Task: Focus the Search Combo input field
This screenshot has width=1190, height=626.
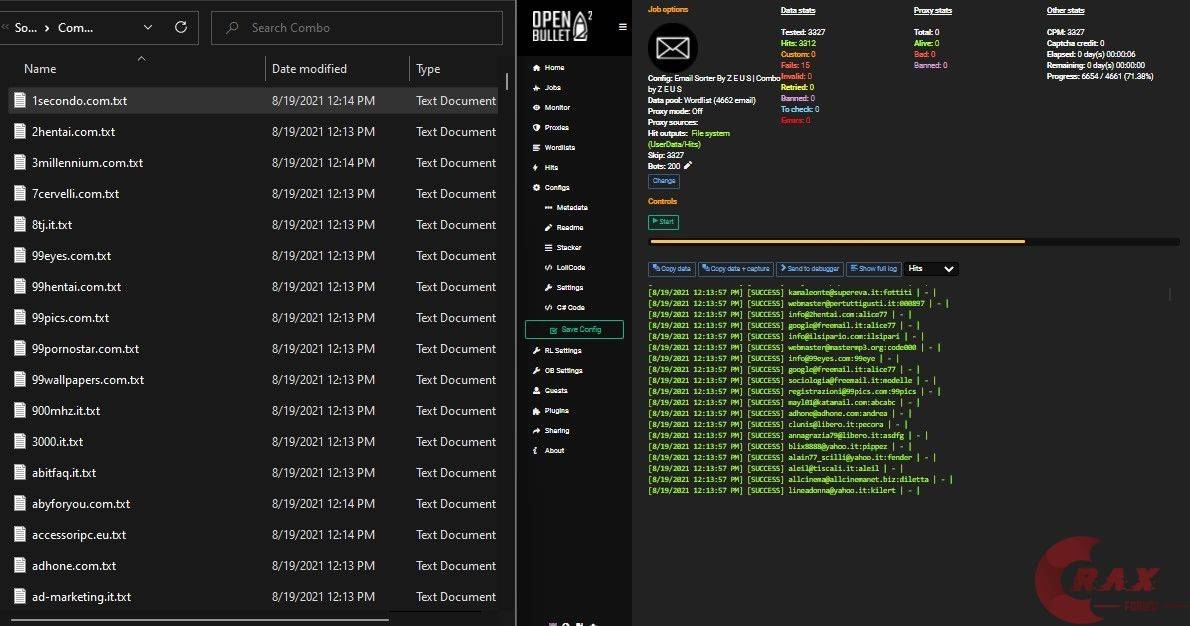Action: click(357, 27)
